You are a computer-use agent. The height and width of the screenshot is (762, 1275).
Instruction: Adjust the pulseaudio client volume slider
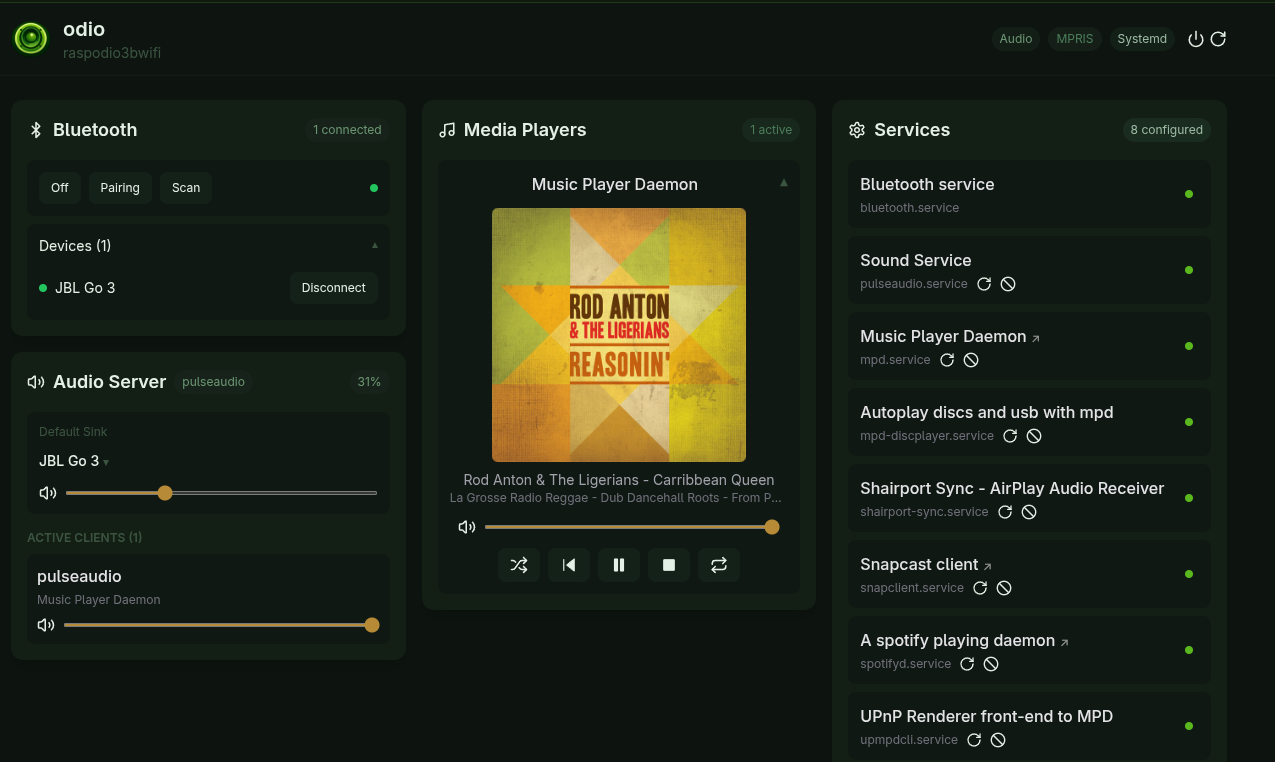click(221, 625)
